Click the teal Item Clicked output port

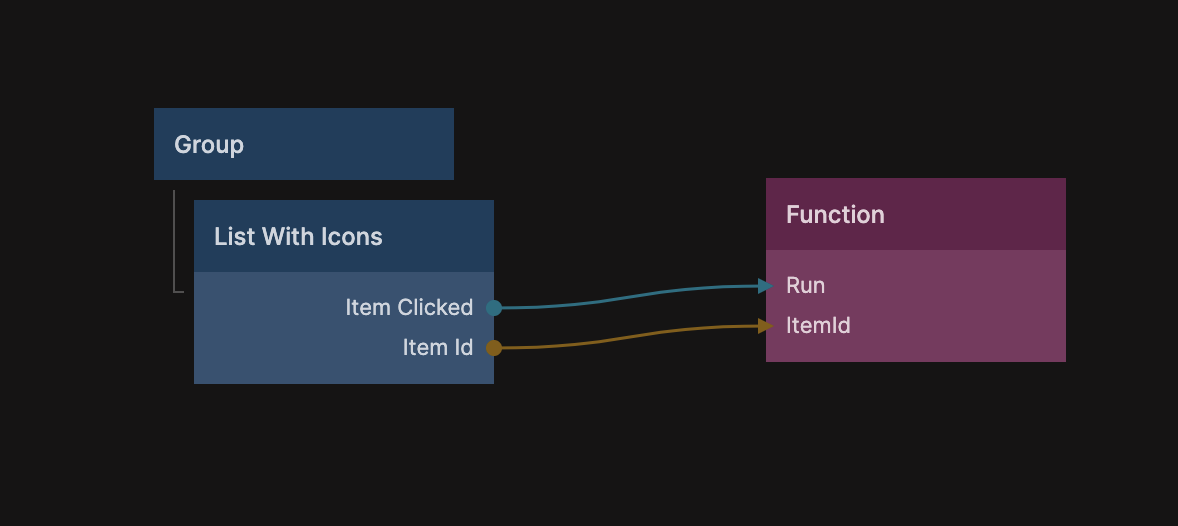pos(494,308)
